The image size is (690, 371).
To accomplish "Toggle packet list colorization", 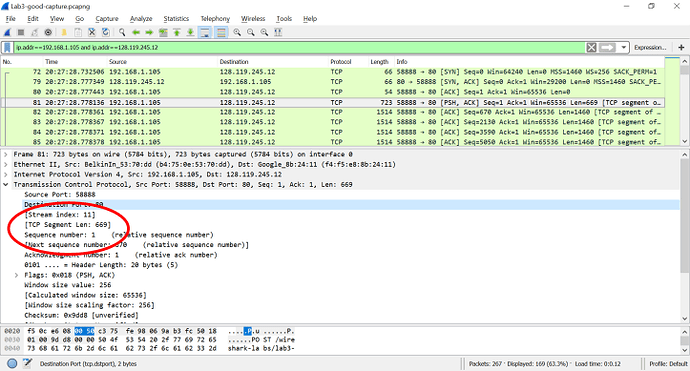I will point(221,32).
